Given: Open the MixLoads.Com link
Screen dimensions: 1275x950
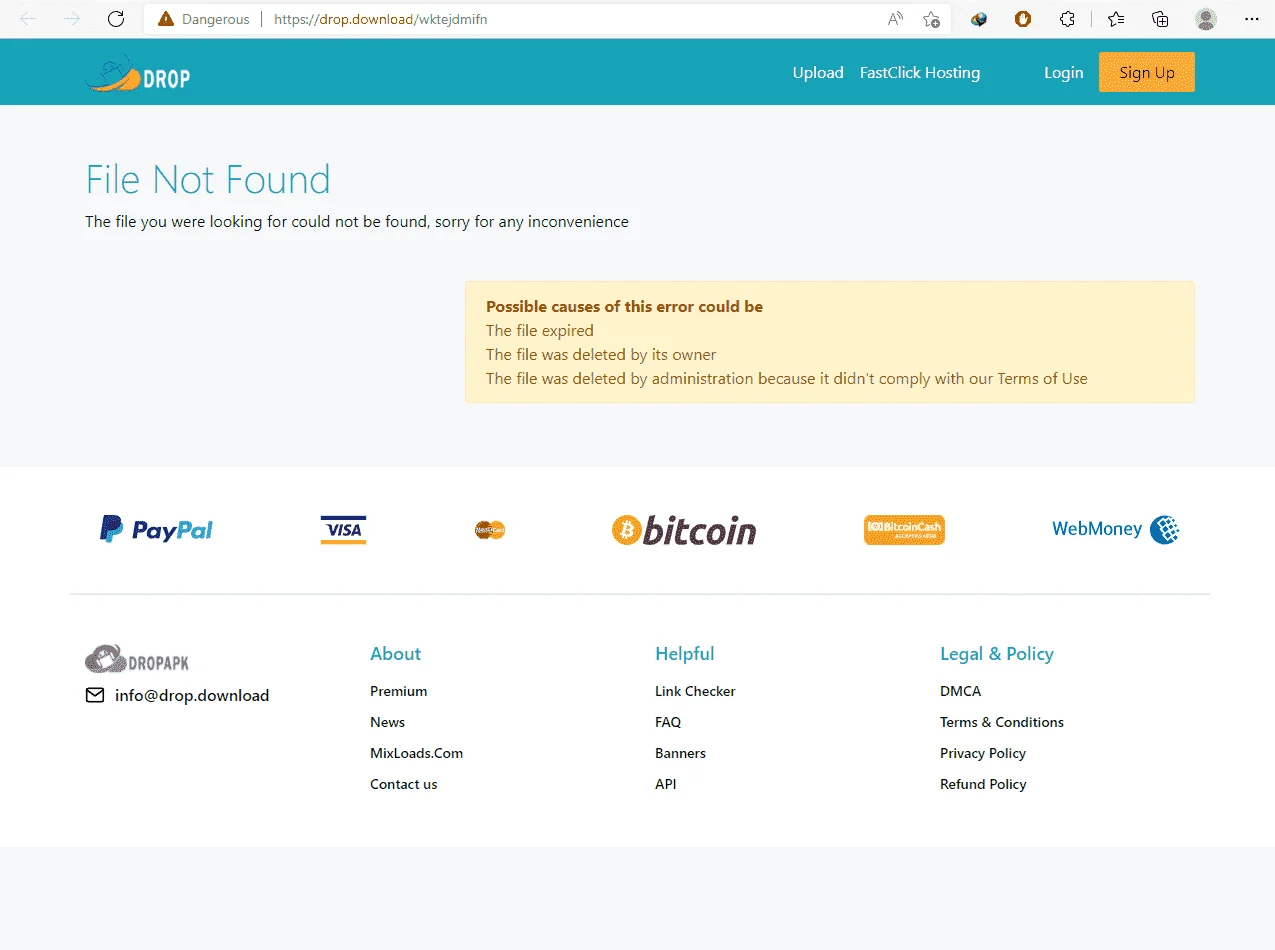Looking at the screenshot, I should click(416, 753).
